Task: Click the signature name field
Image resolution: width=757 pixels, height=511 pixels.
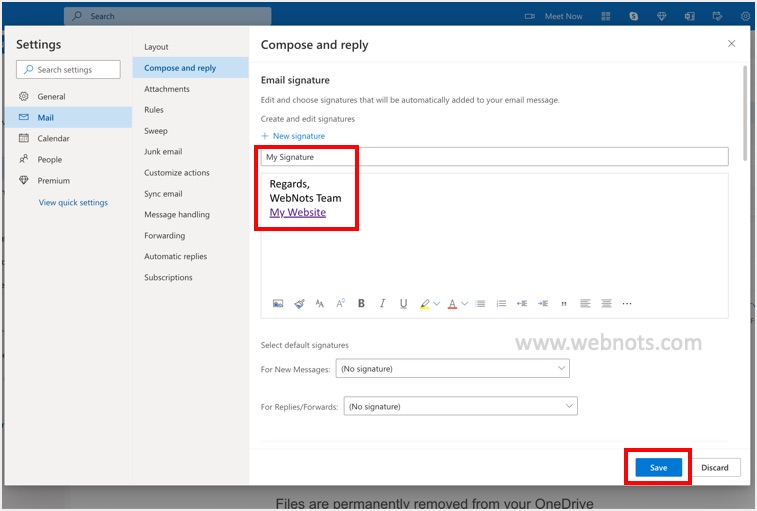Action: click(x=494, y=157)
